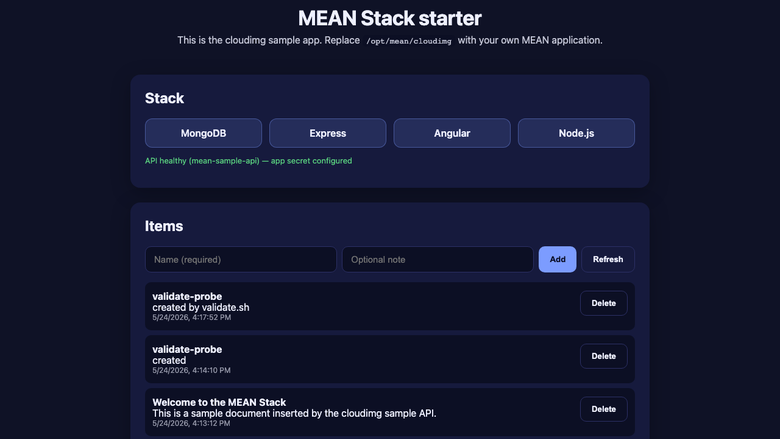This screenshot has width=780, height=439.
Task: Delete the validate-probe item created by validate.sh
Action: click(x=603, y=303)
